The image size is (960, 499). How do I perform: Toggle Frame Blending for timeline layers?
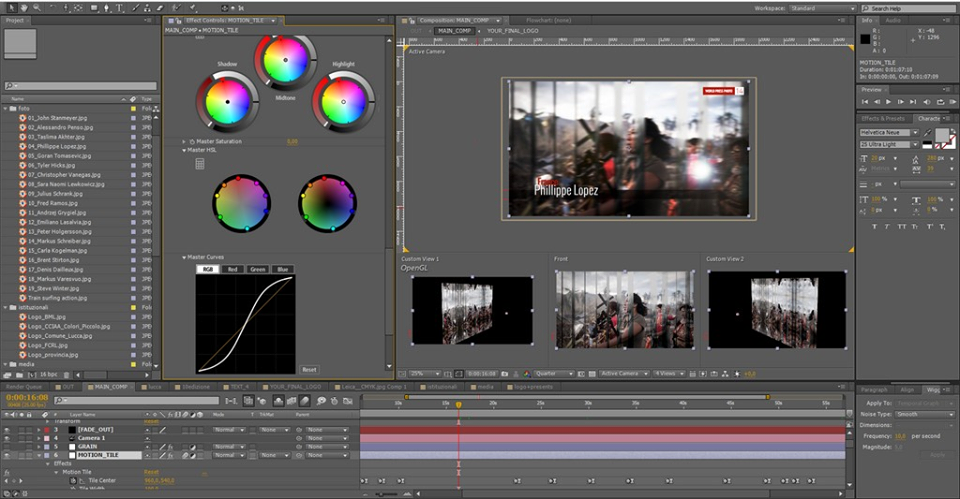pos(291,401)
